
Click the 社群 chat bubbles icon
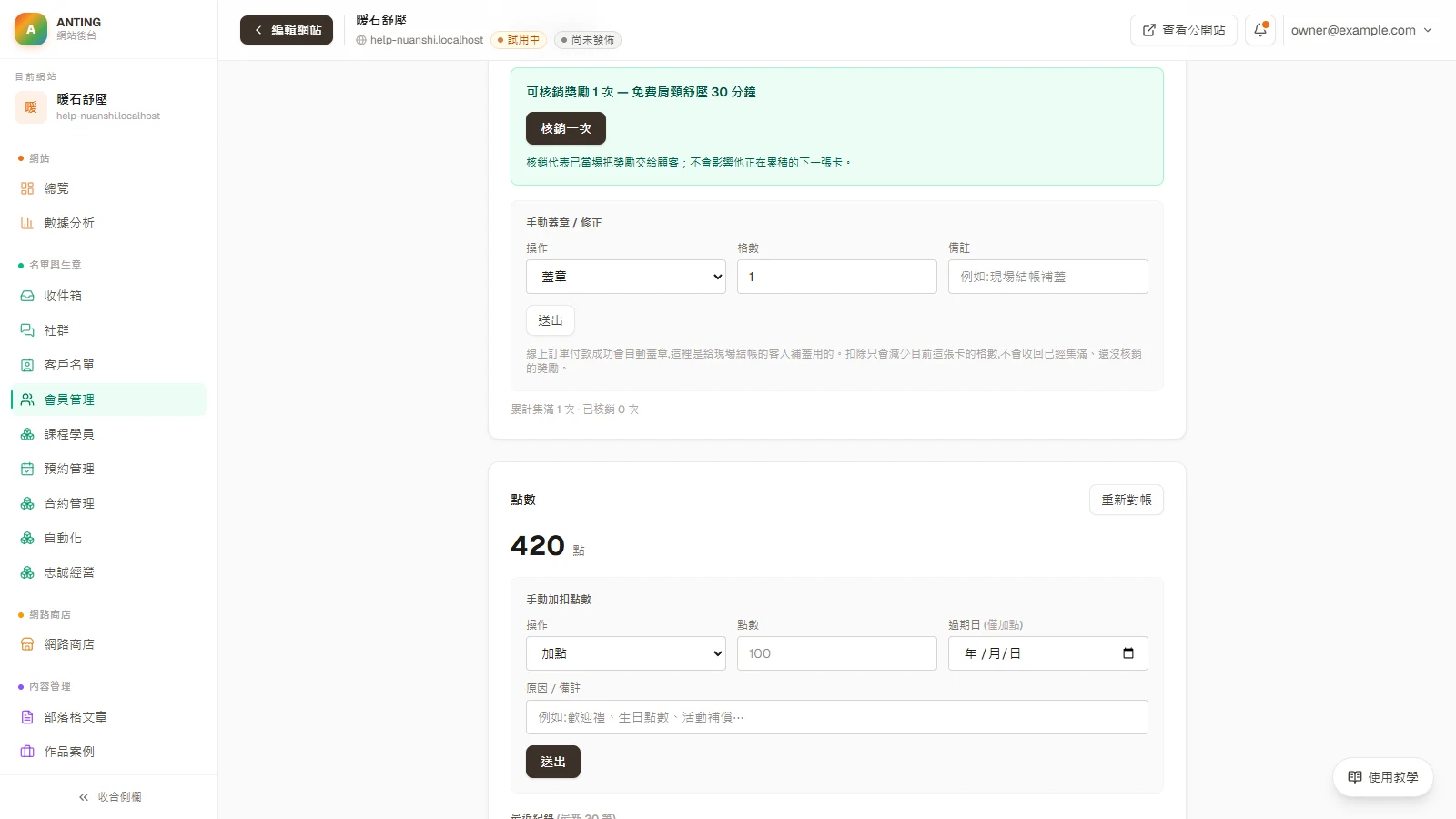pos(27,330)
